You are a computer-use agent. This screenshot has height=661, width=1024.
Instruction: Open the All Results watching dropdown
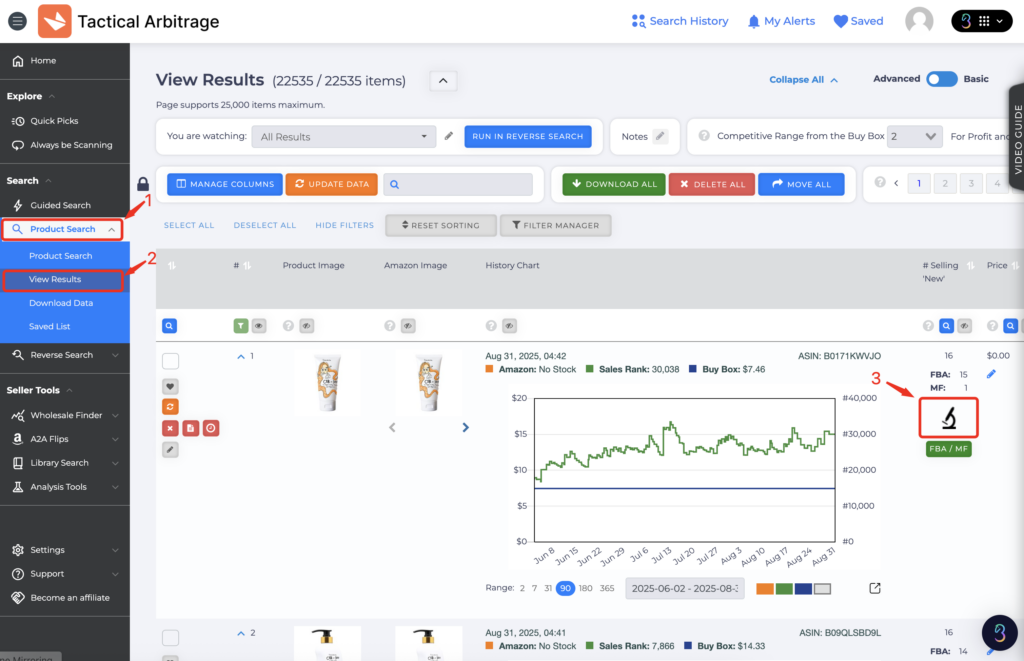tap(344, 137)
